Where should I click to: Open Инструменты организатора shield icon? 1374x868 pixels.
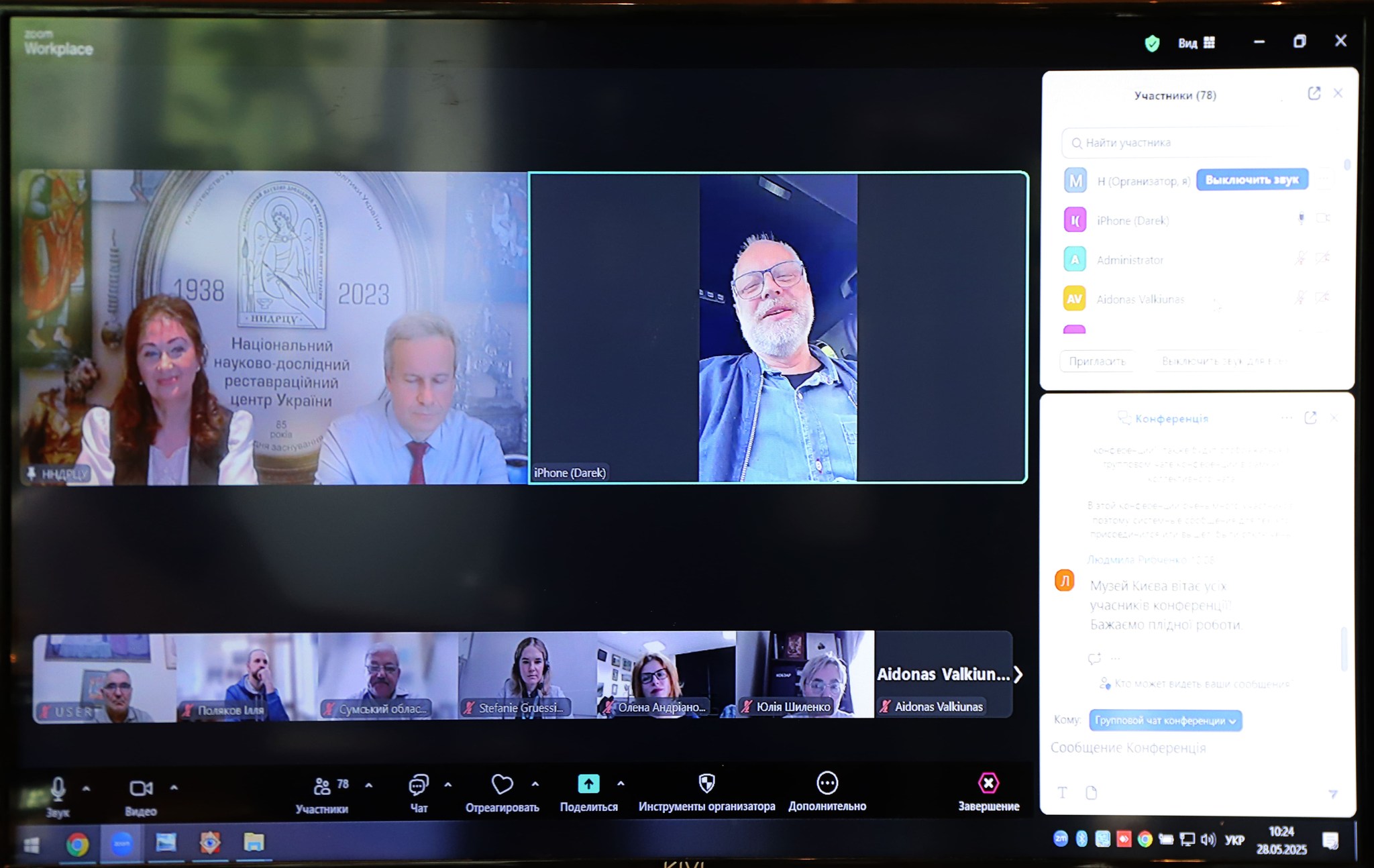tap(706, 783)
